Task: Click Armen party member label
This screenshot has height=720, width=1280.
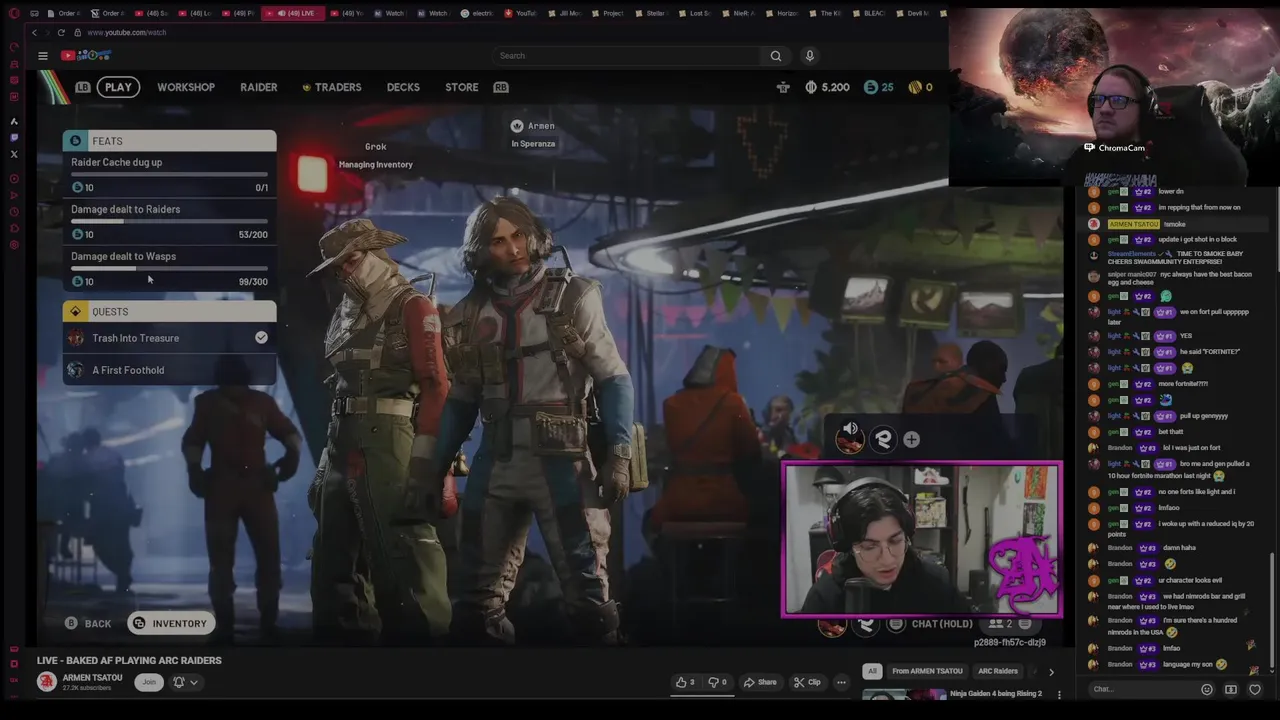Action: [x=533, y=134]
